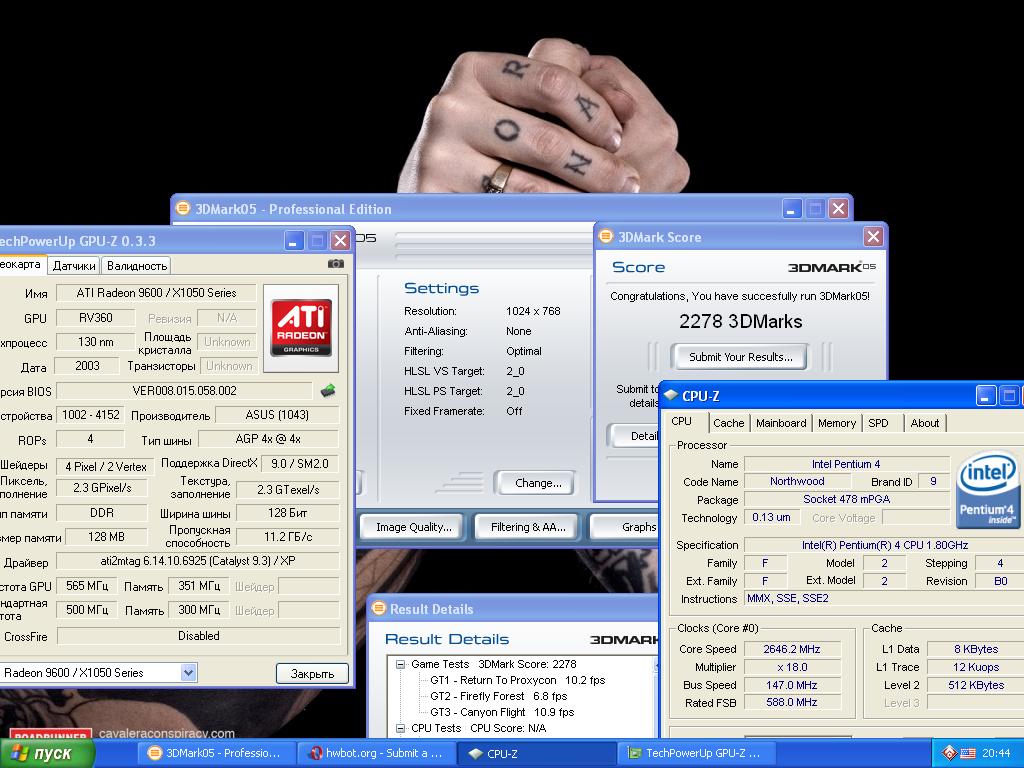
Task: Switch to hwbot.org browser taskbar button
Action: (x=377, y=753)
